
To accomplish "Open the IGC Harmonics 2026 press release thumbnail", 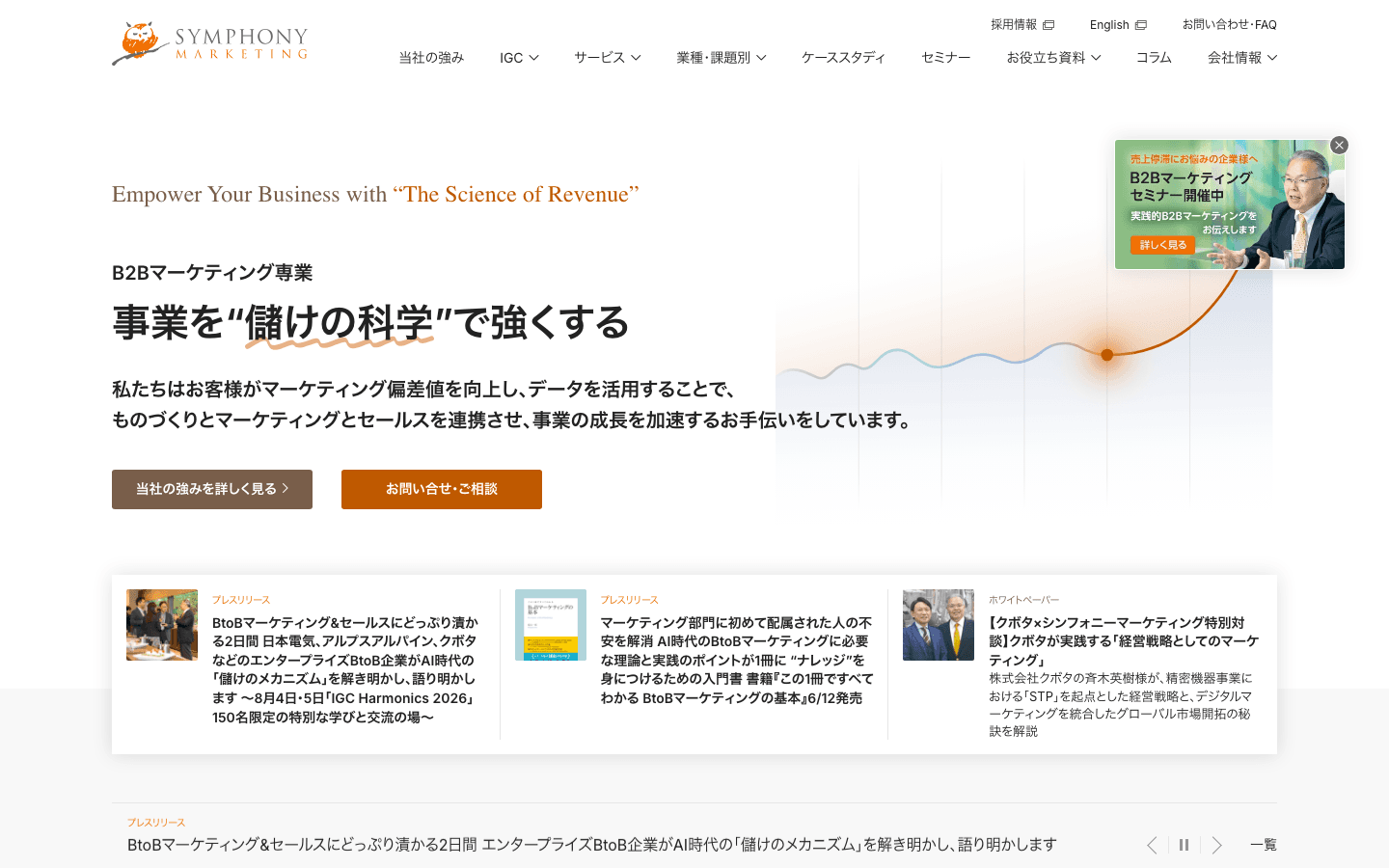I will (x=162, y=625).
